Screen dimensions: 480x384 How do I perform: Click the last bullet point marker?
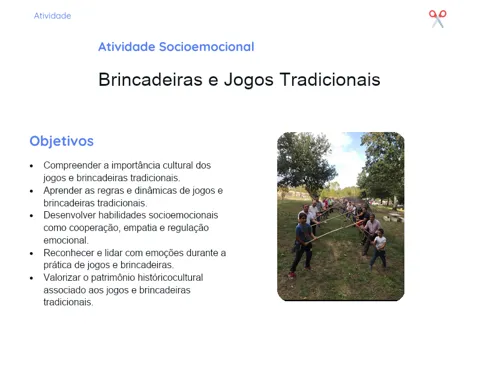[x=32, y=278]
